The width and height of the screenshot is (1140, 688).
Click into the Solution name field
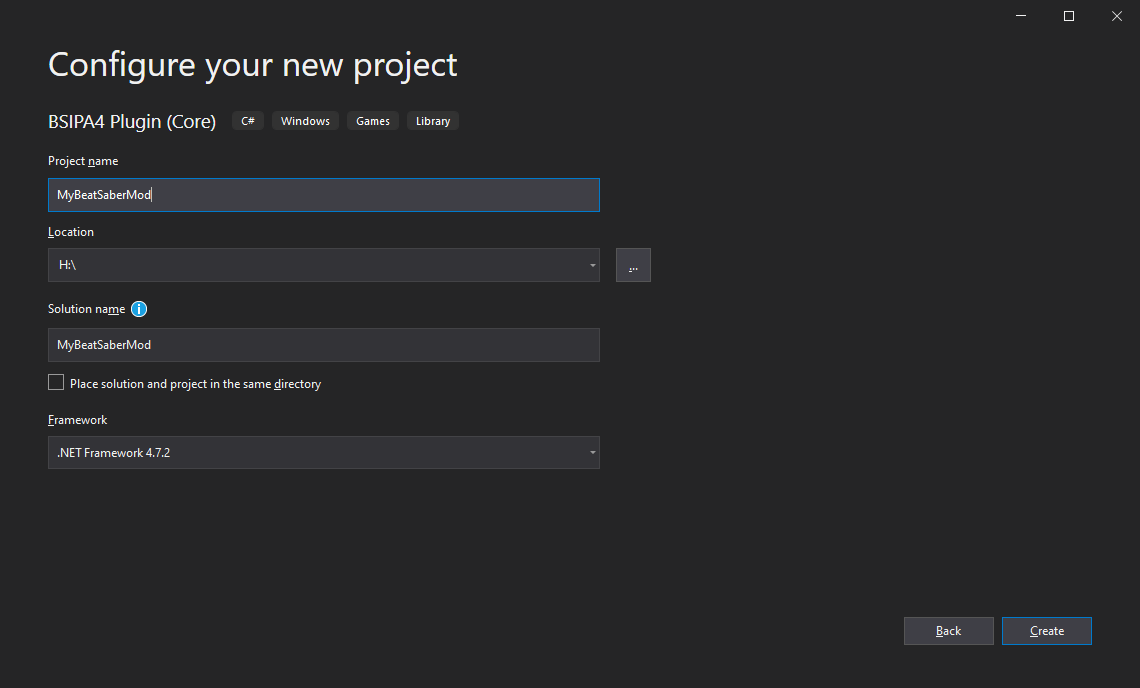click(324, 345)
